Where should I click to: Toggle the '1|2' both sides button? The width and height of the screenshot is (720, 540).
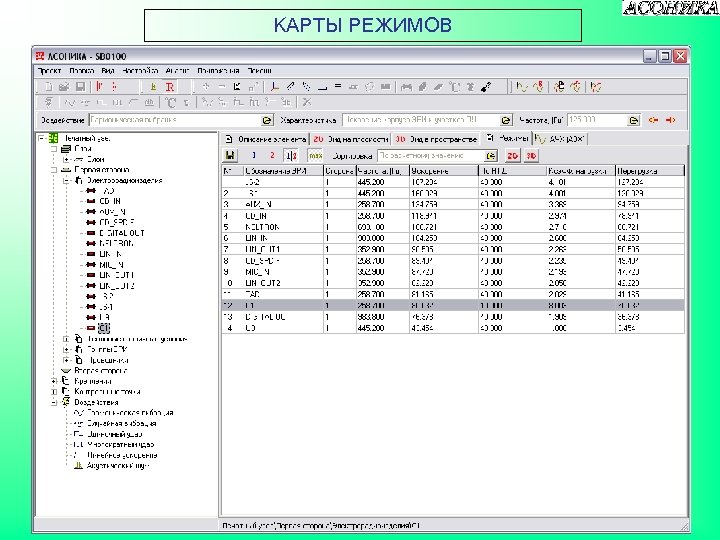pos(291,156)
